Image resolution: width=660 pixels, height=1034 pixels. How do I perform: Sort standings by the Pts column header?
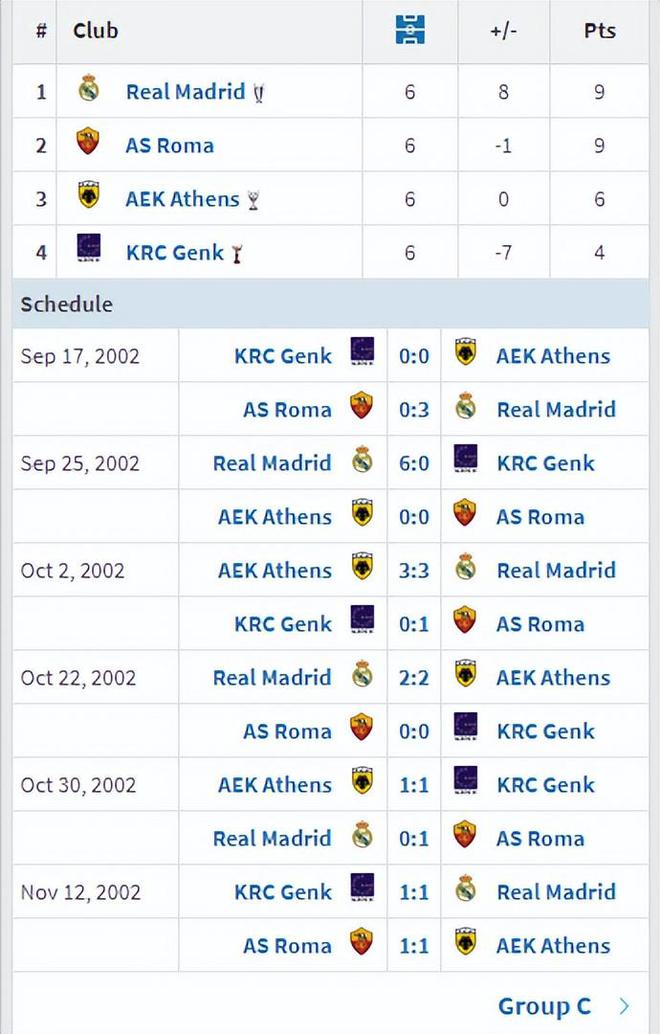(599, 31)
